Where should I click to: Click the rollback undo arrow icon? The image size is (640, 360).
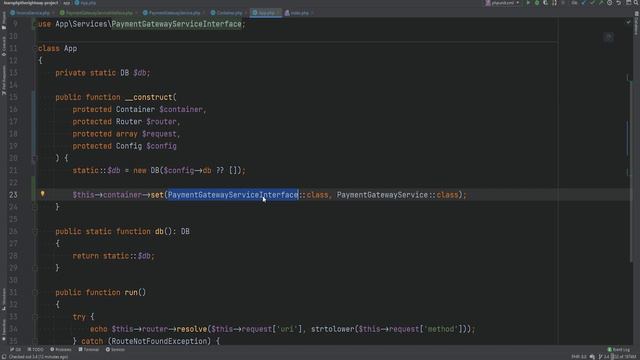coord(618,3)
